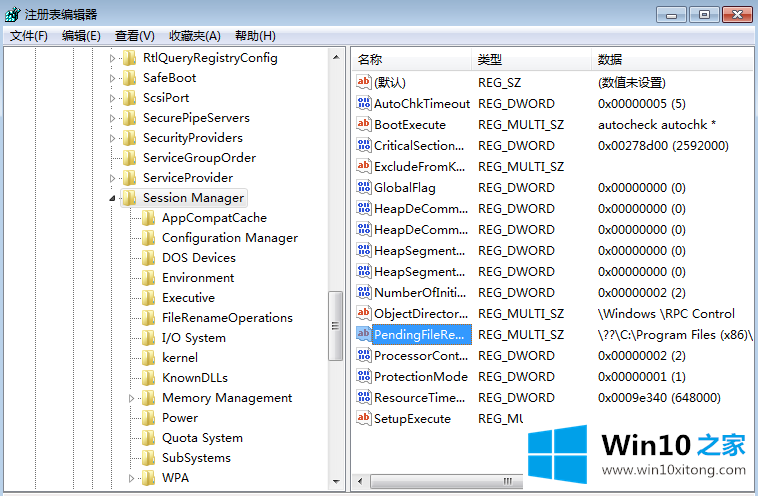
Task: Select the PendingFileRenameOperations value row
Action: 419,335
